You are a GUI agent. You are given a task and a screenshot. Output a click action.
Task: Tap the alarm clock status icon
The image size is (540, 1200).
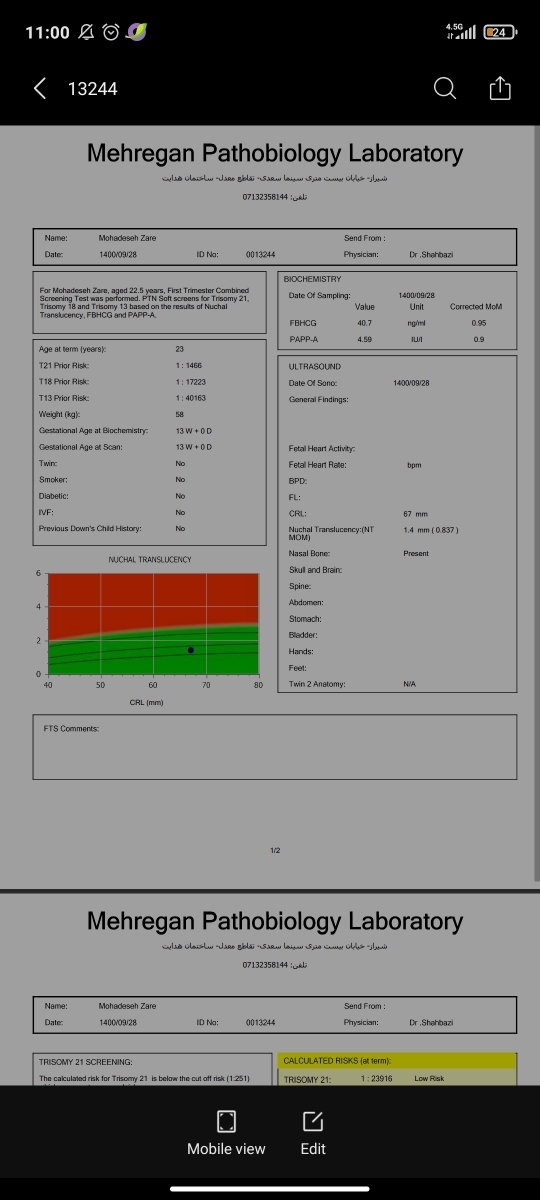point(111,32)
